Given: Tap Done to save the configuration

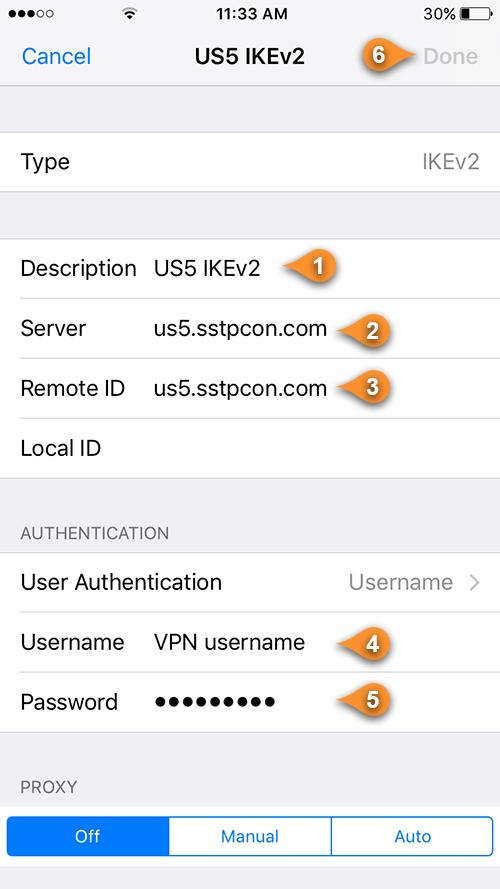Looking at the screenshot, I should (451, 56).
